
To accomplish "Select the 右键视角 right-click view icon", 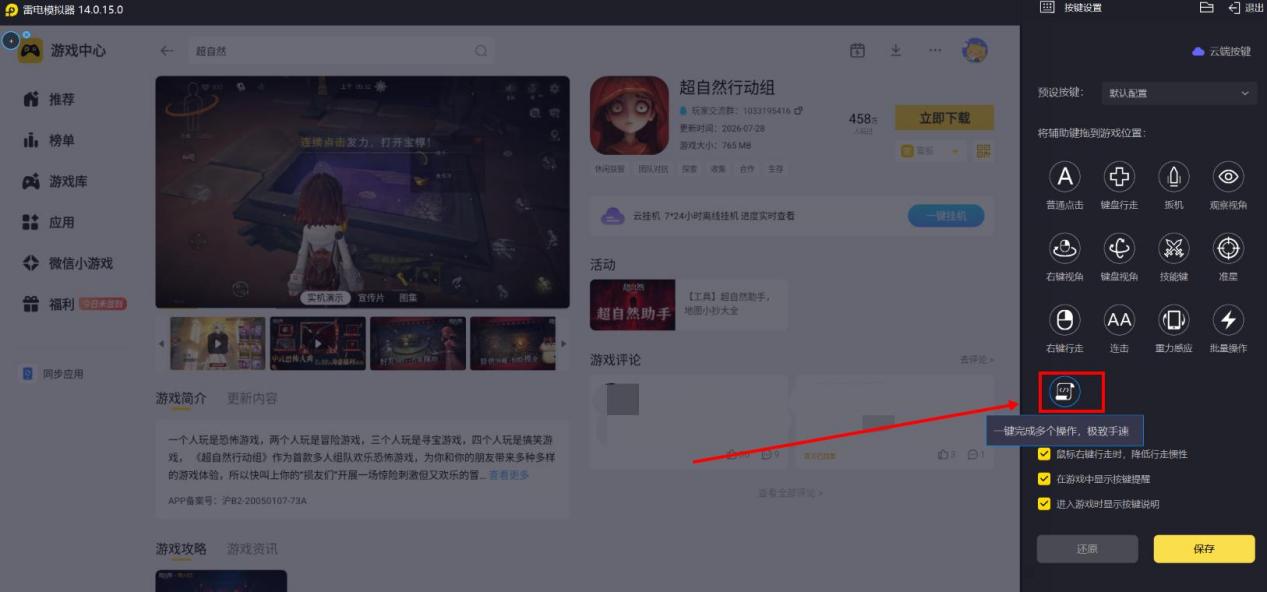I will point(1064,248).
